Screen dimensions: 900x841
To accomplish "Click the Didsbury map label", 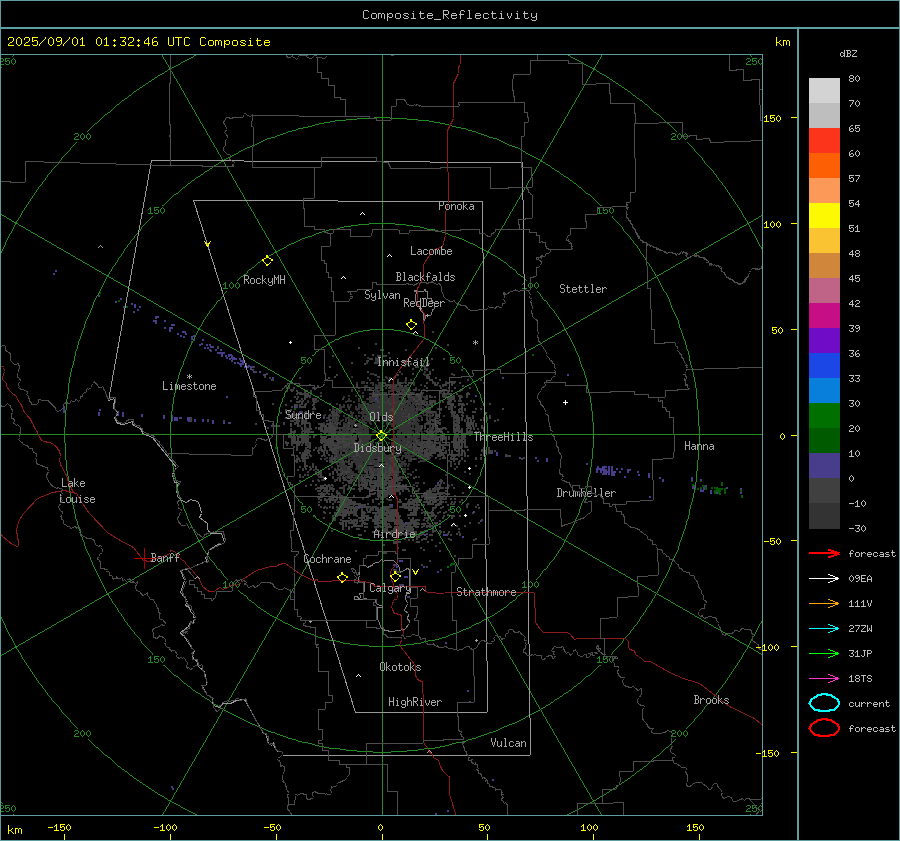I will [377, 448].
